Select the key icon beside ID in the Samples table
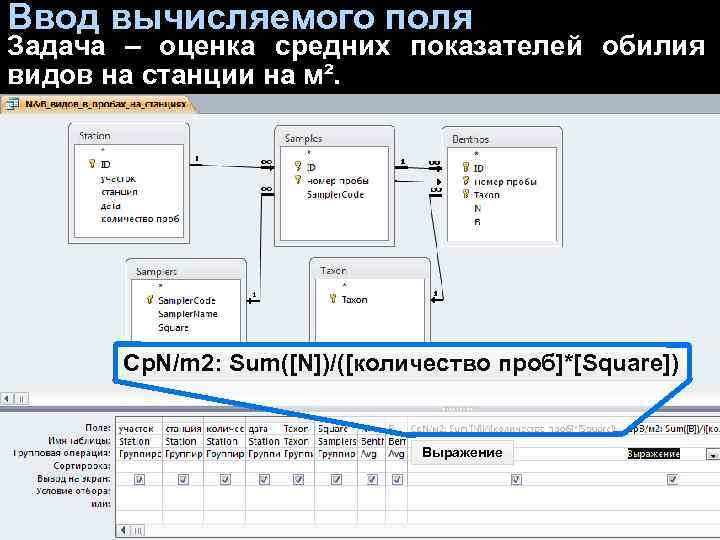This screenshot has height=540, width=720. [298, 166]
